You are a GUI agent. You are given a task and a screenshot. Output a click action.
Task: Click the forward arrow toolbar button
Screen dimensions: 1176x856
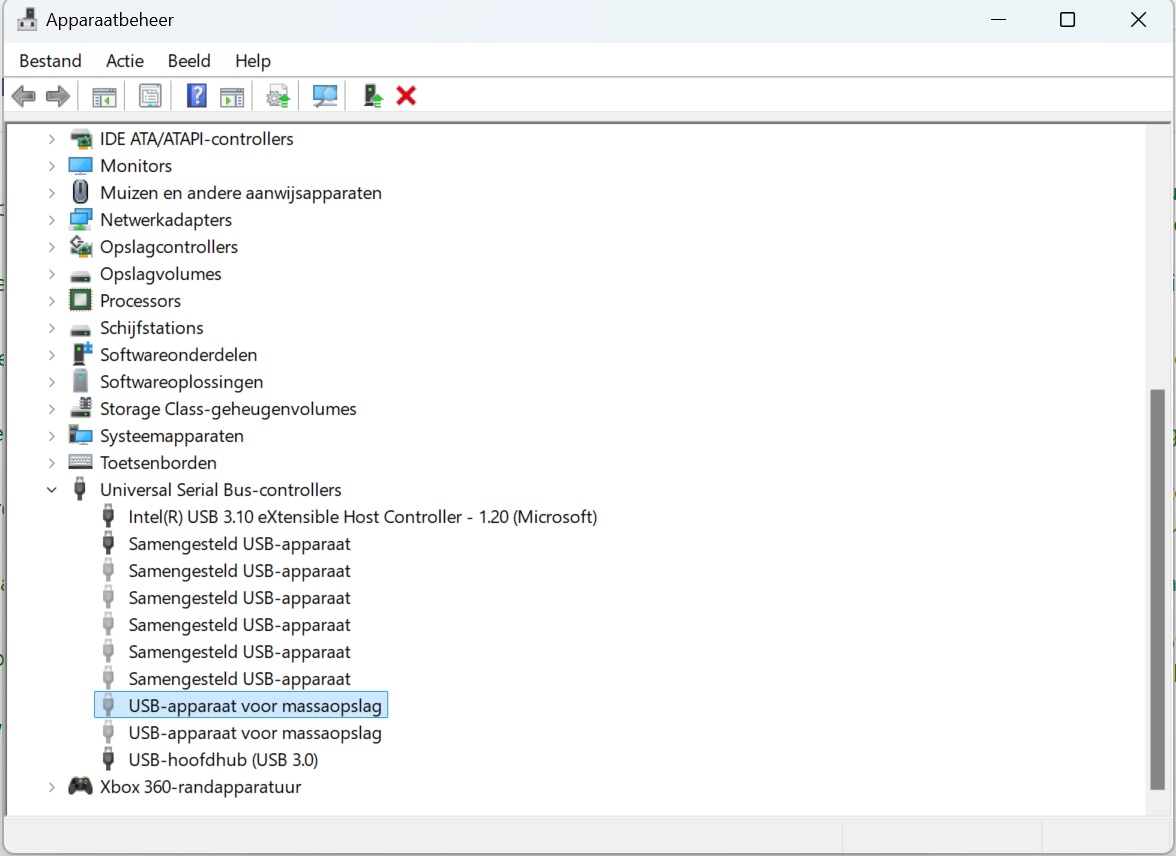pyautogui.click(x=58, y=96)
